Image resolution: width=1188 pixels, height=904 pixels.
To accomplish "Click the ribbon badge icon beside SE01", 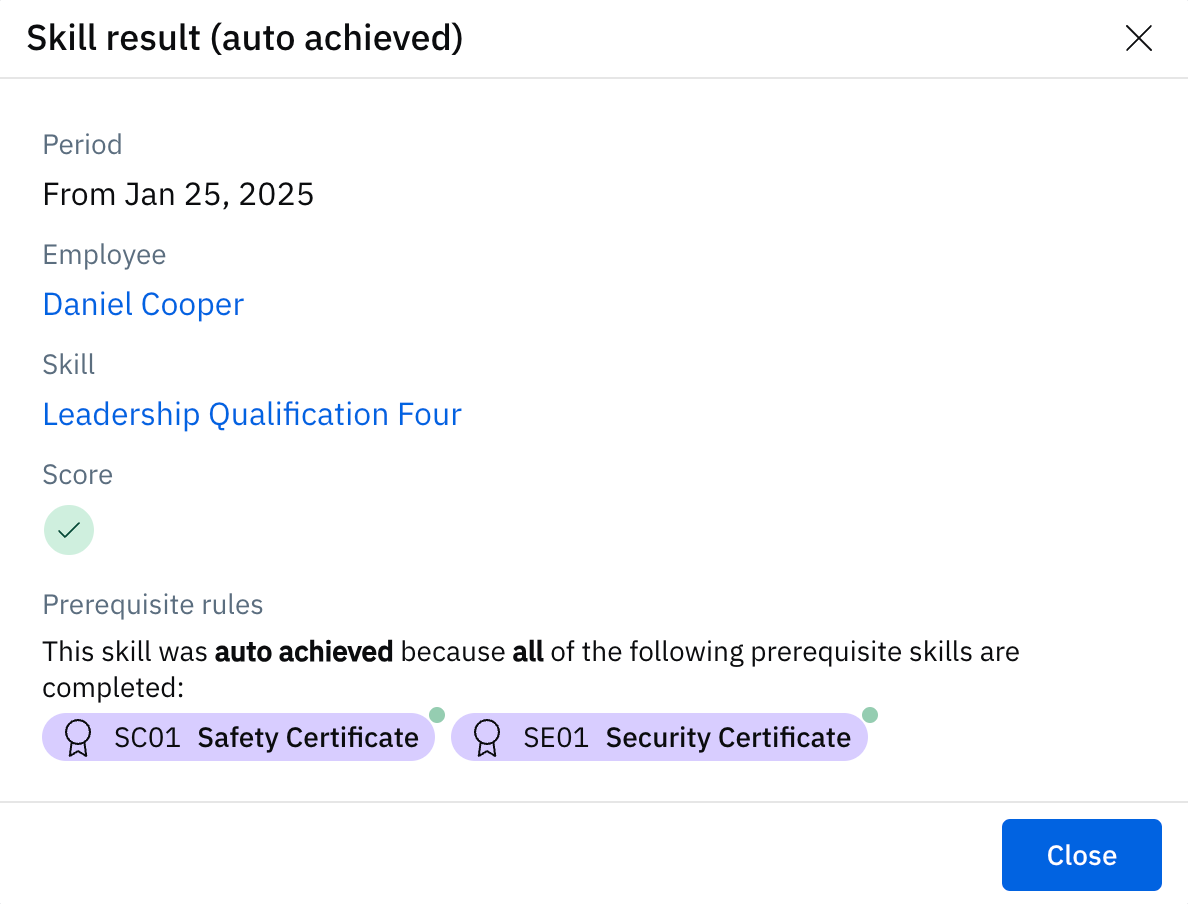I will pyautogui.click(x=487, y=738).
